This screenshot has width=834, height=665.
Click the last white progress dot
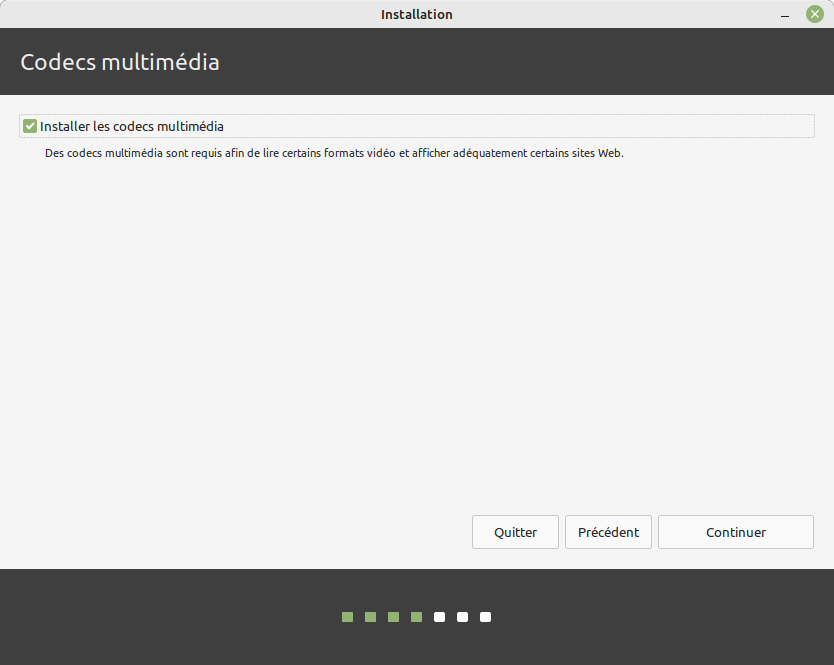point(485,617)
